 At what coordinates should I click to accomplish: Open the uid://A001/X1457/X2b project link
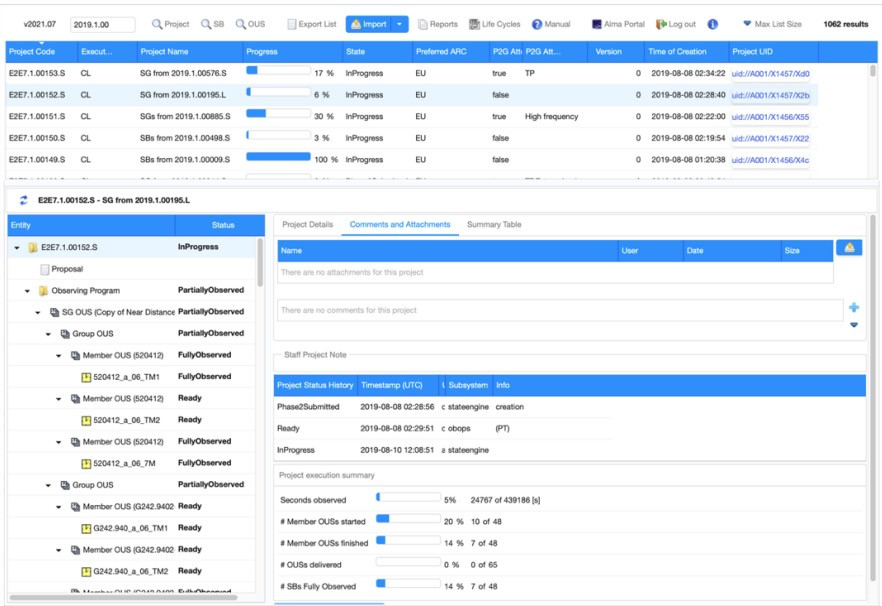[x=770, y=96]
